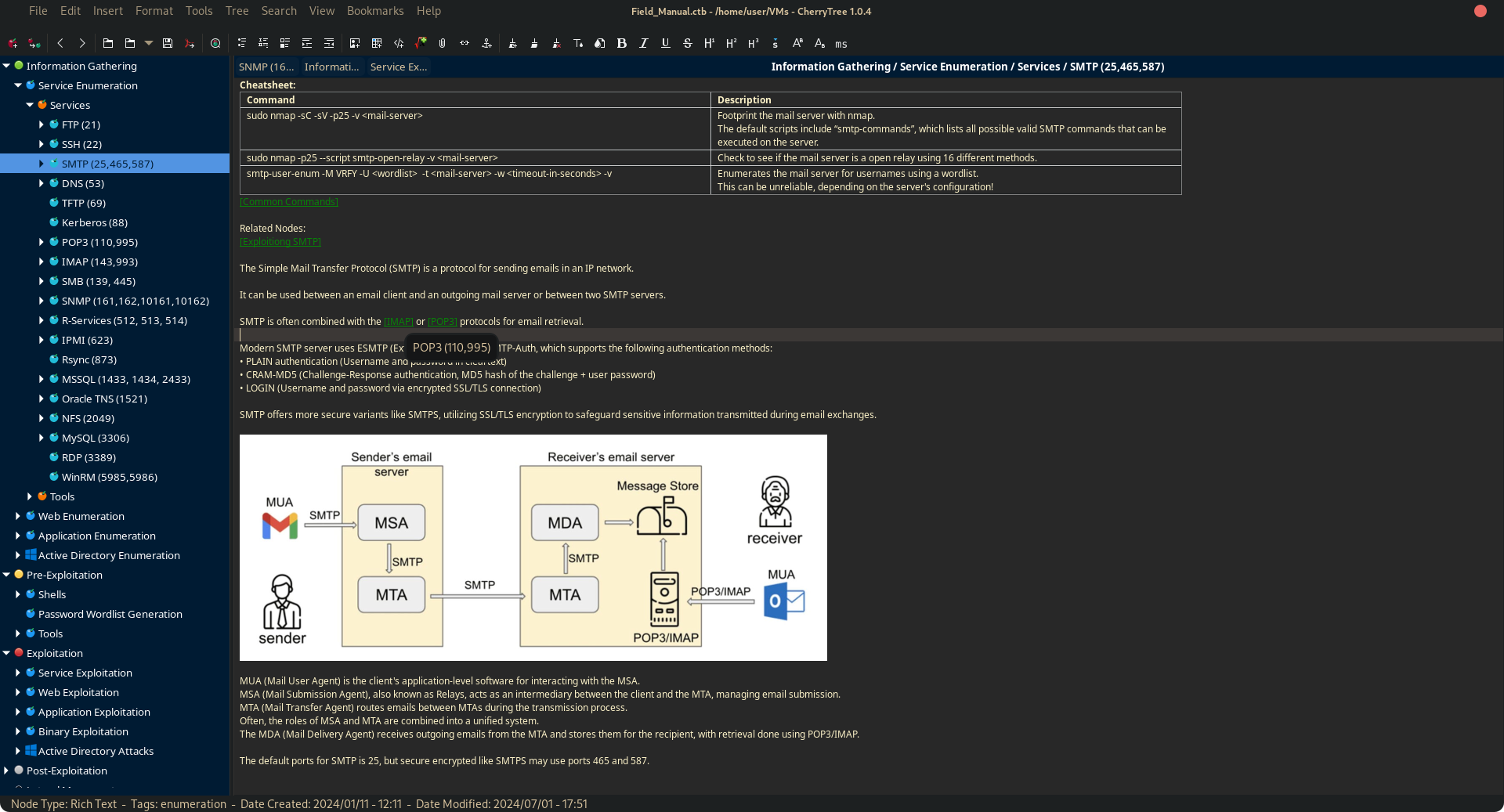Image resolution: width=1504 pixels, height=812 pixels.
Task: Click the Save file toolbar icon
Action: pyautogui.click(x=168, y=44)
